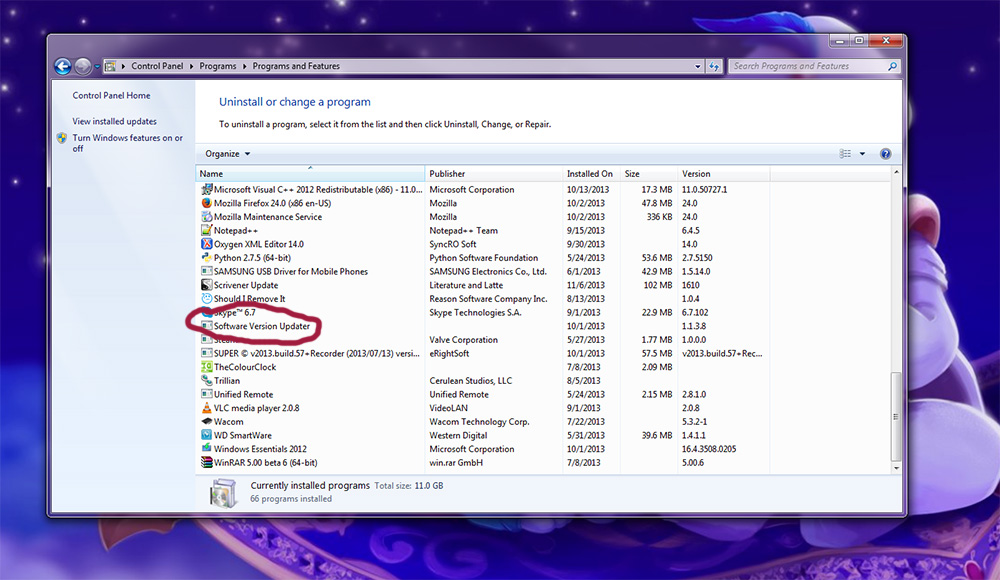The height and width of the screenshot is (580, 1000).
Task: Click the Mozilla Firefox icon
Action: pyautogui.click(x=207, y=203)
